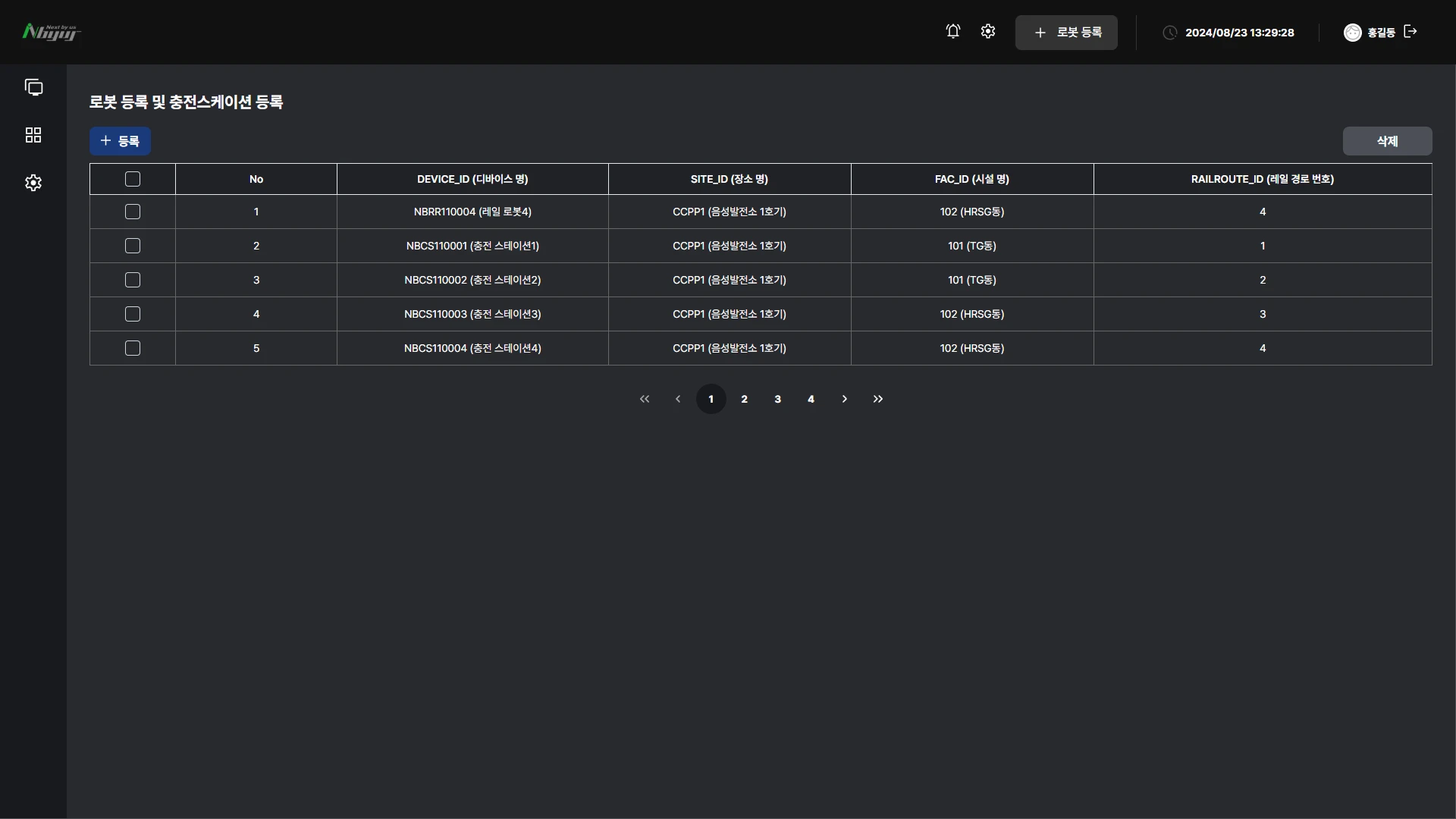Click the logout arrow icon
Image resolution: width=1456 pixels, height=819 pixels.
pos(1410,31)
